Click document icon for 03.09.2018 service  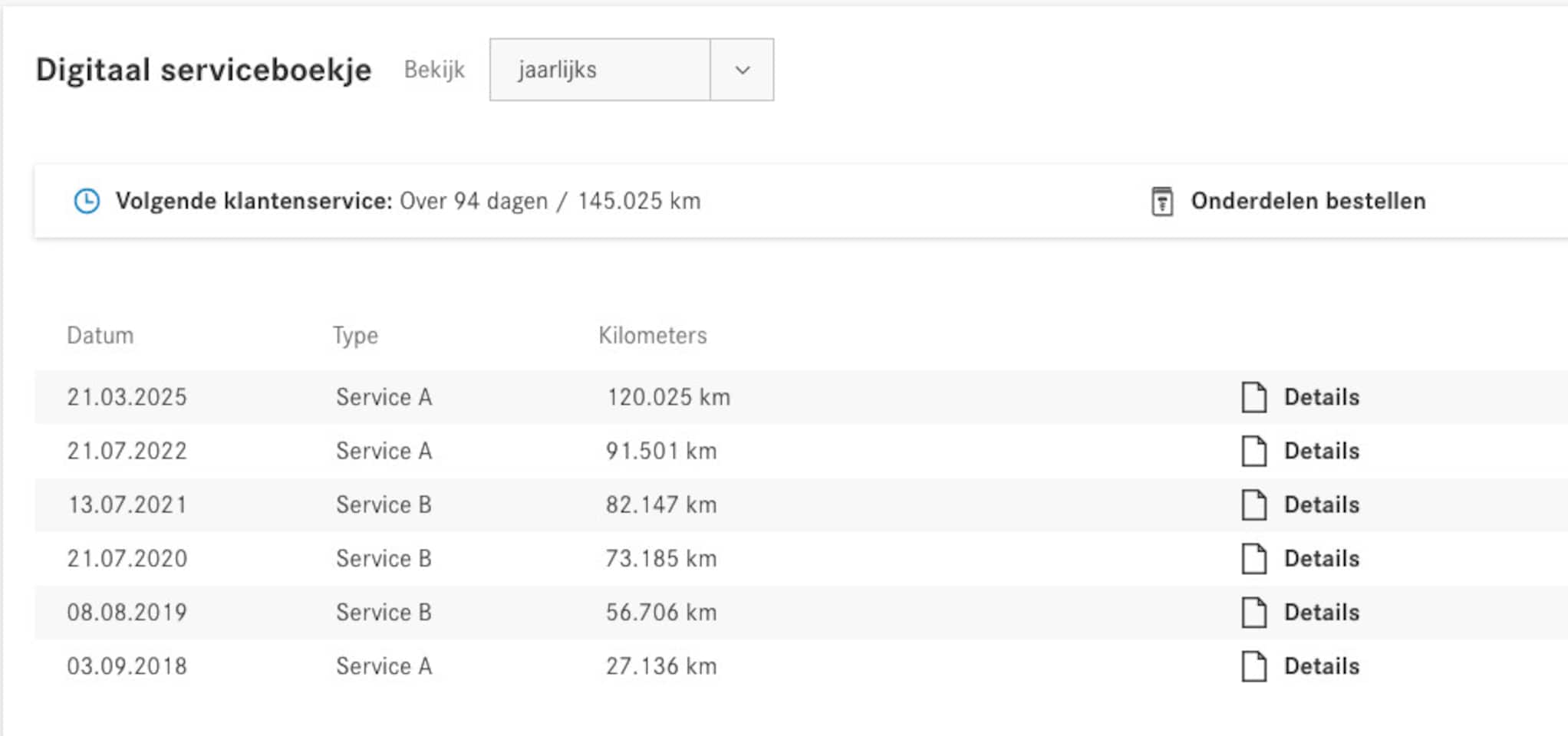click(x=1253, y=666)
